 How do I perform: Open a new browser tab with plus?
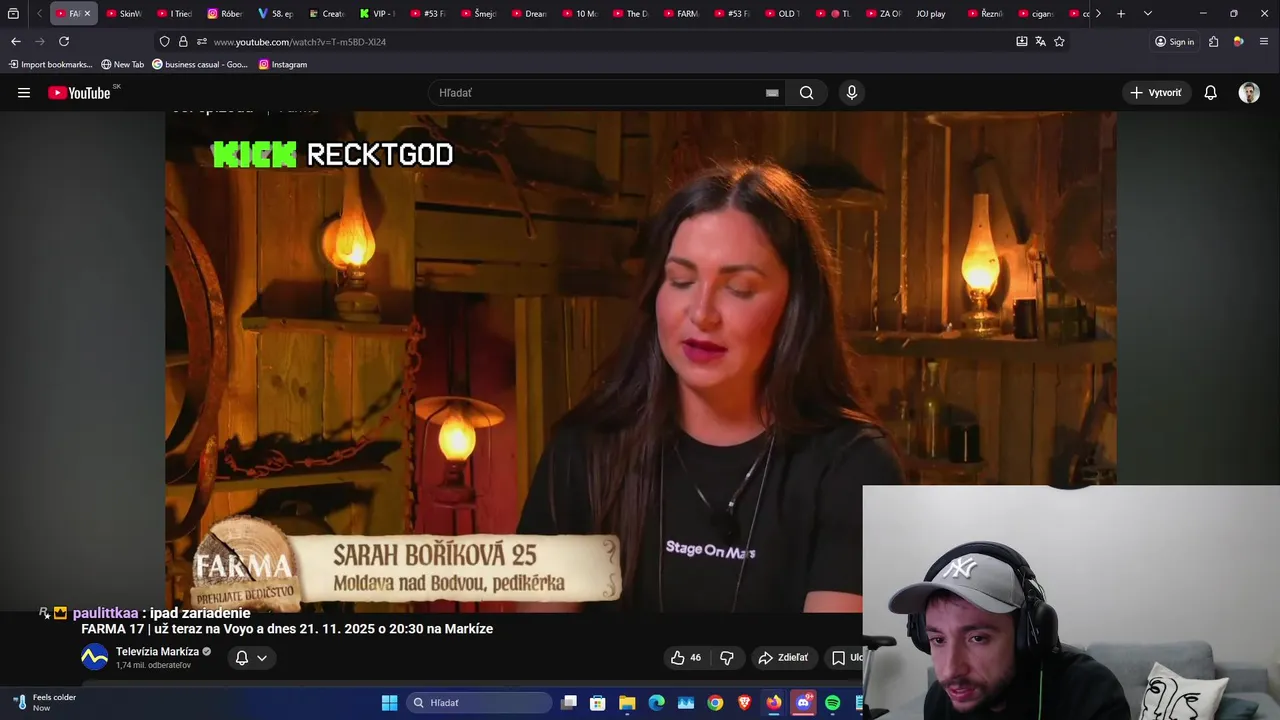click(1121, 14)
